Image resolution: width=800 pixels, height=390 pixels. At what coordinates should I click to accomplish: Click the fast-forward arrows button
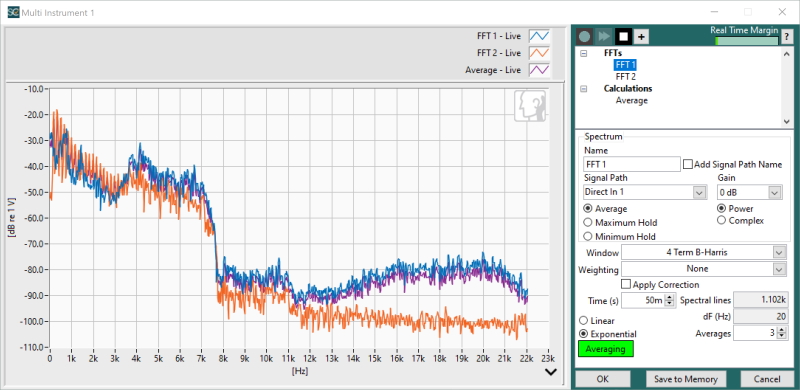coord(604,36)
